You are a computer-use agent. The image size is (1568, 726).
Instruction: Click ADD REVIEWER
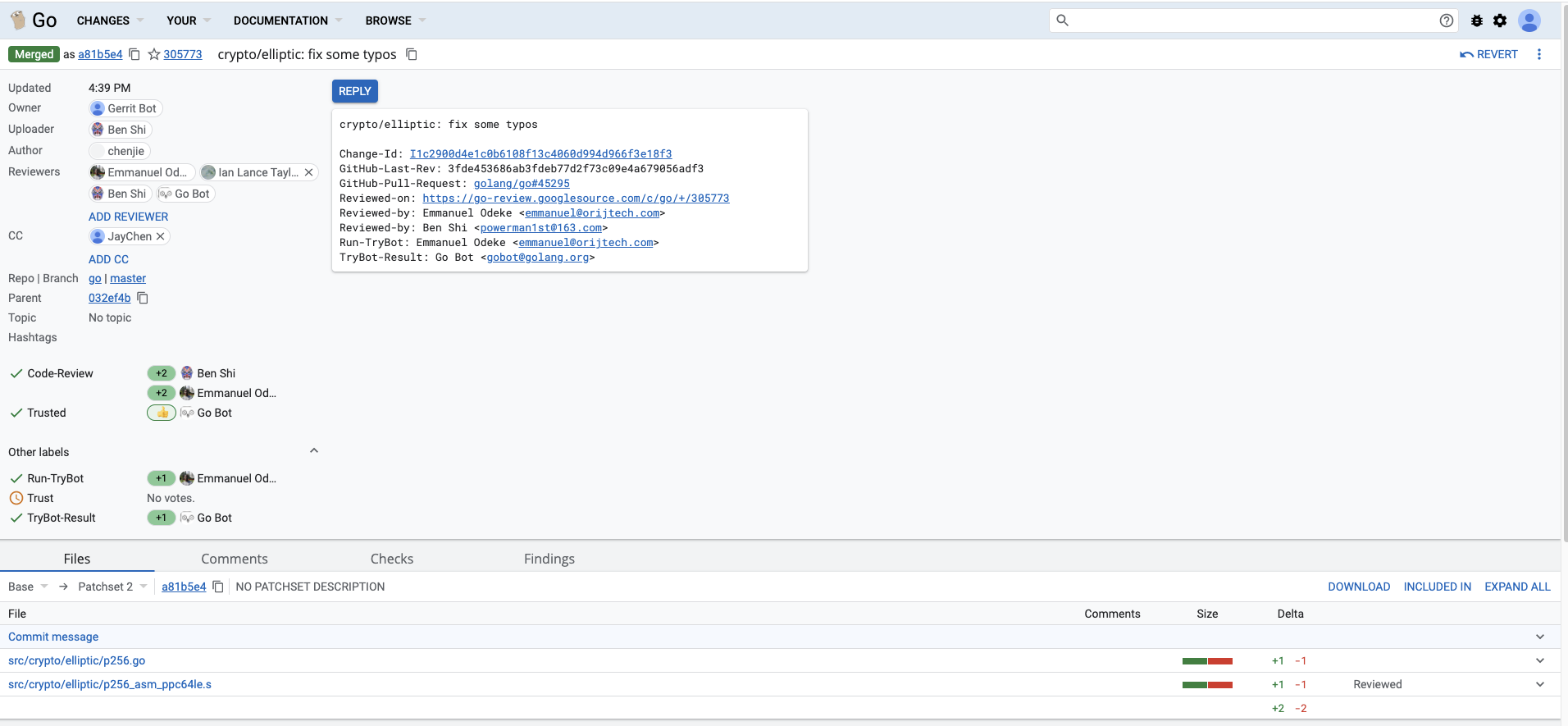coord(129,217)
